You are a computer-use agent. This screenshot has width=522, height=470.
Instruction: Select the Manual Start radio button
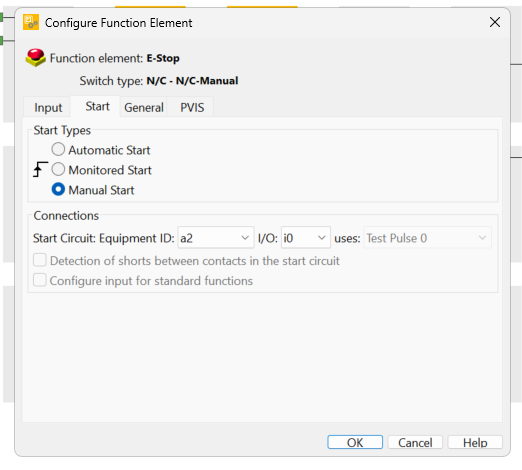(x=58, y=189)
